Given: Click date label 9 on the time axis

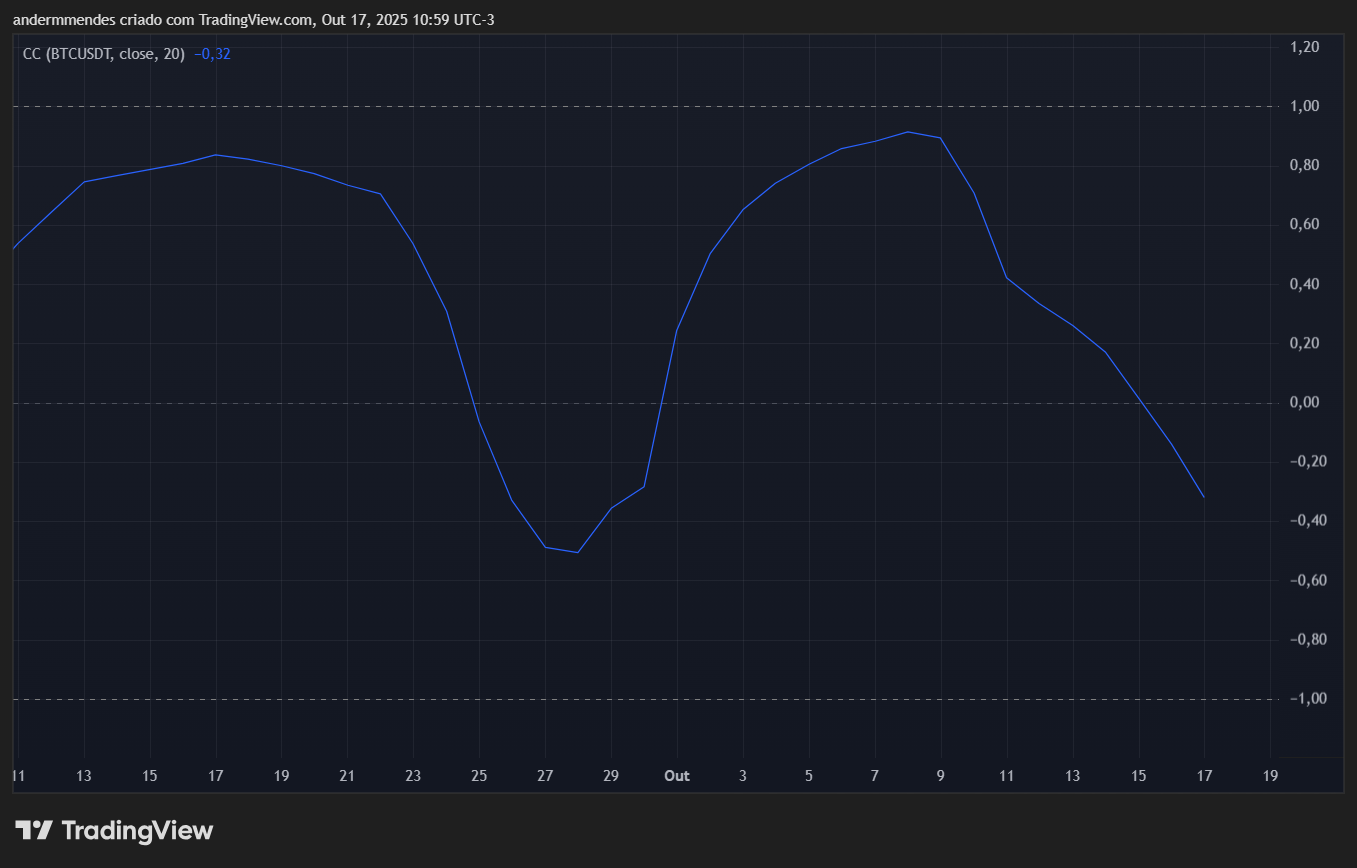Looking at the screenshot, I should (x=941, y=776).
